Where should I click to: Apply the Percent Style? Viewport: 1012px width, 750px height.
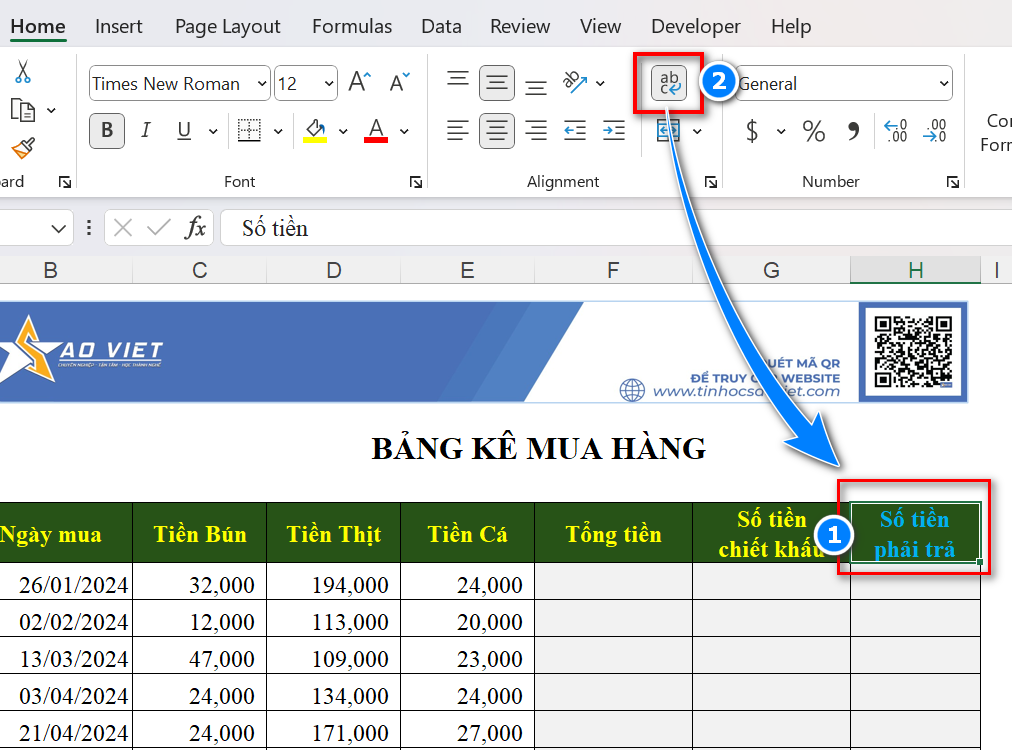click(x=813, y=131)
